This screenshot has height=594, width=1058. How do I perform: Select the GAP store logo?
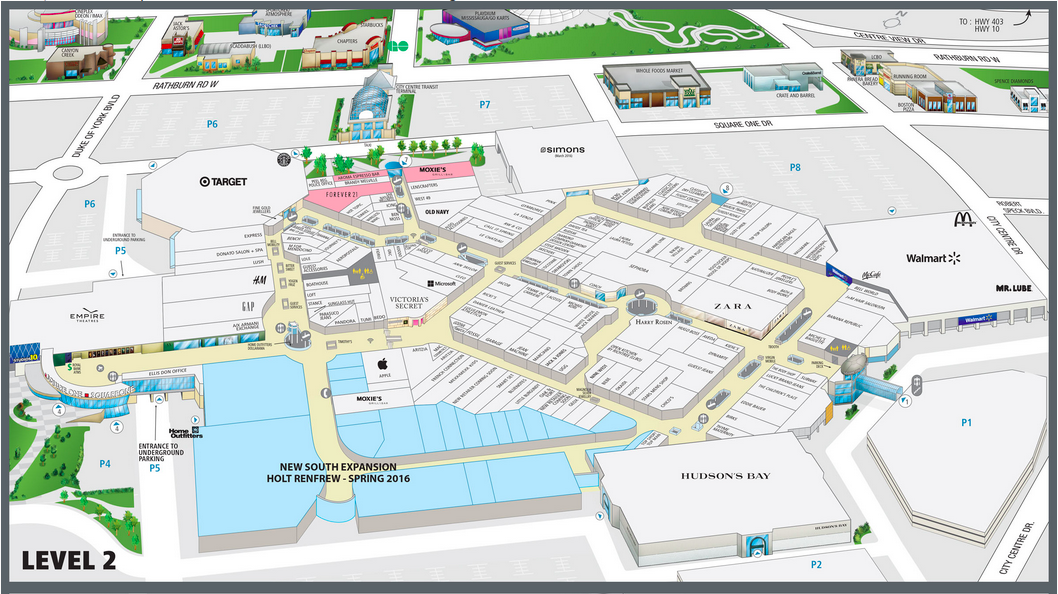click(x=248, y=306)
